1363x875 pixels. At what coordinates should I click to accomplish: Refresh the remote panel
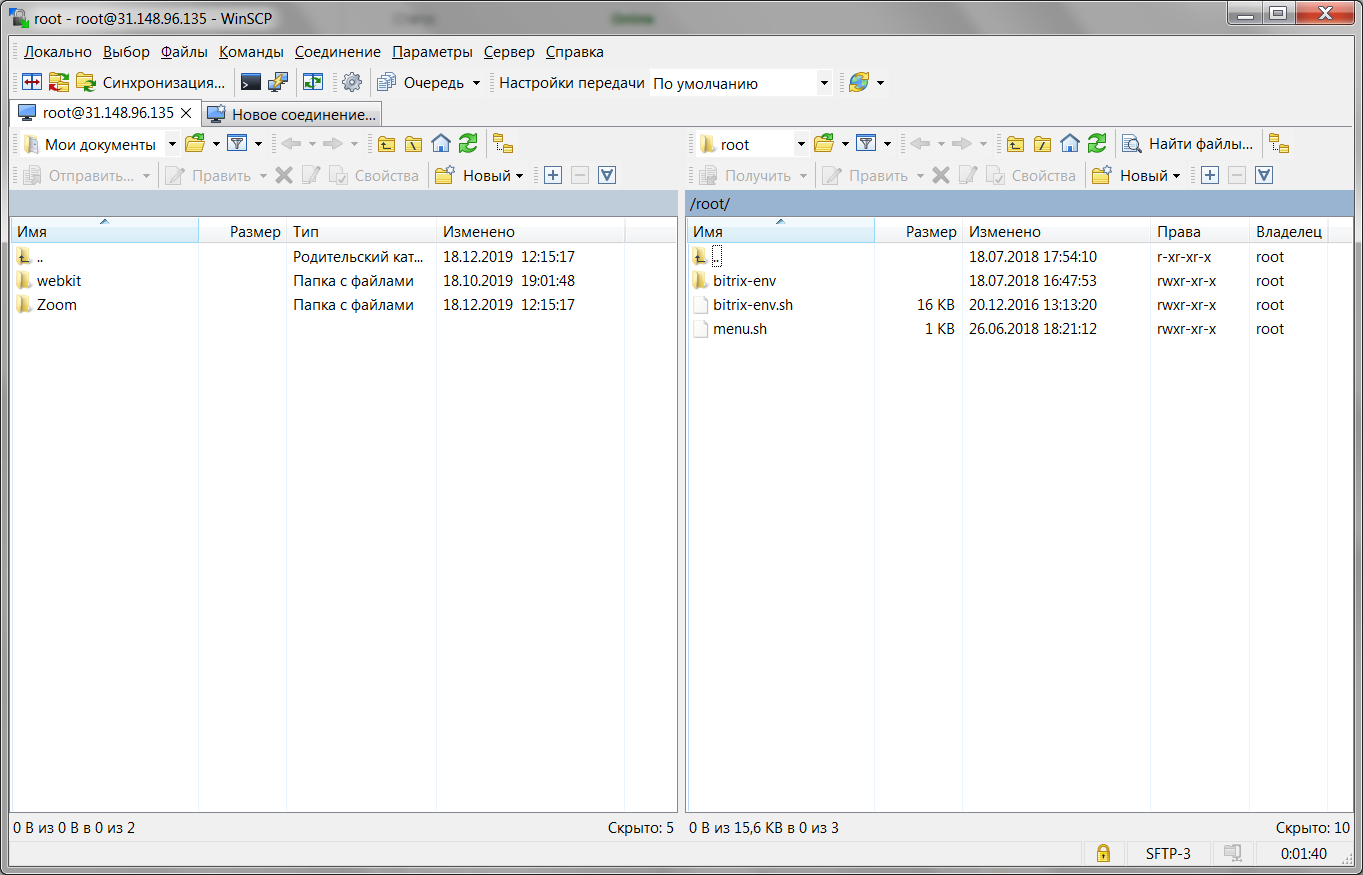tap(1097, 144)
